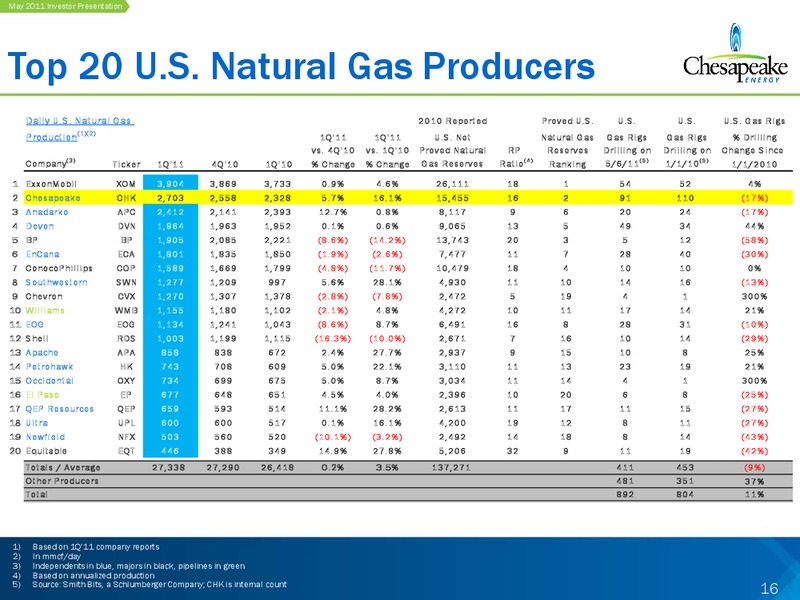Click the Equitable company name

coord(46,451)
